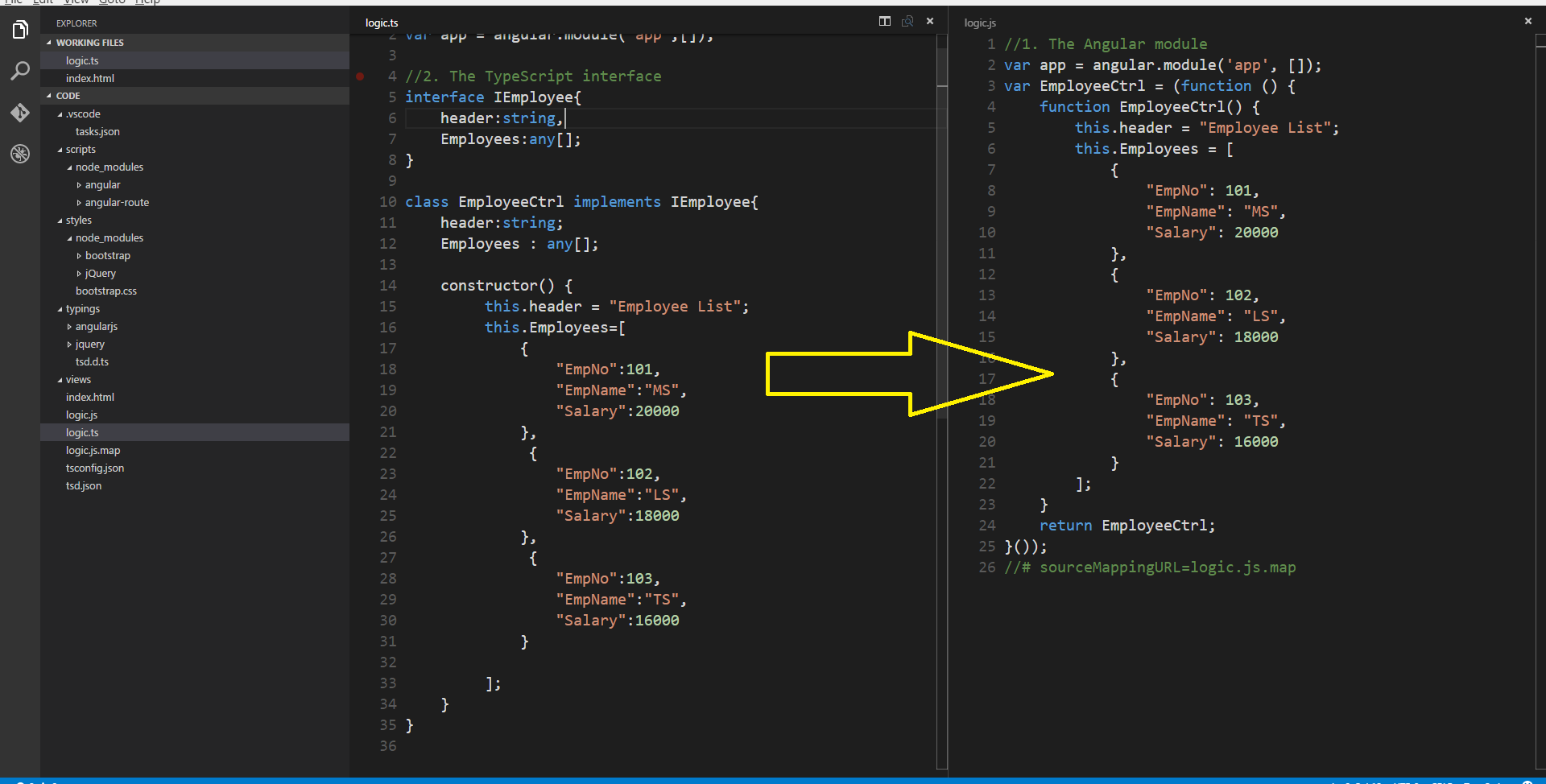Collapse node_modules under styles
1546x784 pixels.
(70, 238)
